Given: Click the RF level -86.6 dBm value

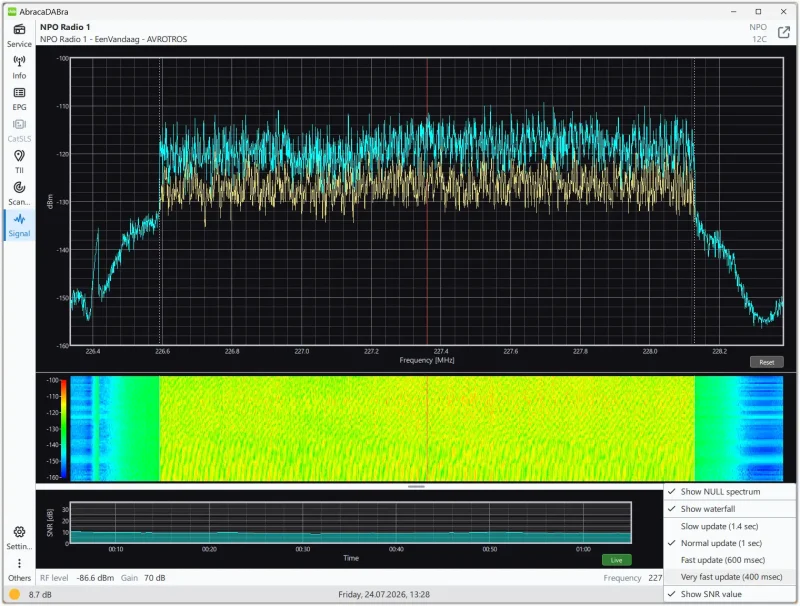Looking at the screenshot, I should [x=95, y=578].
